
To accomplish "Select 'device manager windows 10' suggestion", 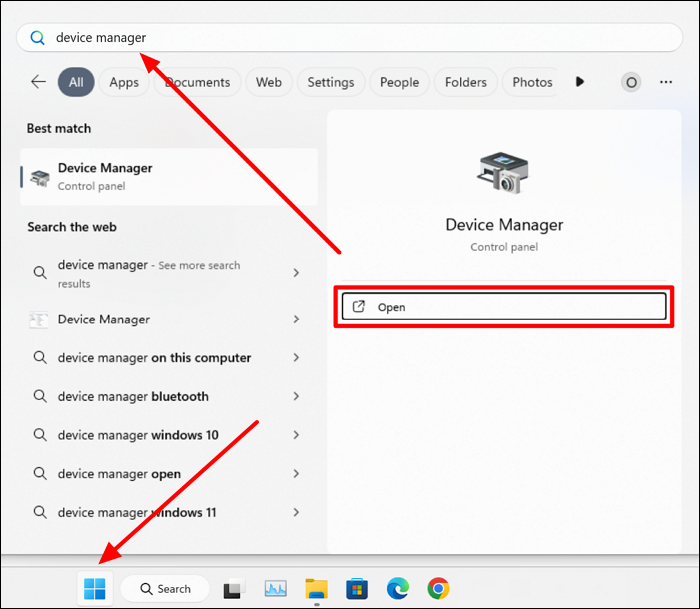I will [167, 435].
